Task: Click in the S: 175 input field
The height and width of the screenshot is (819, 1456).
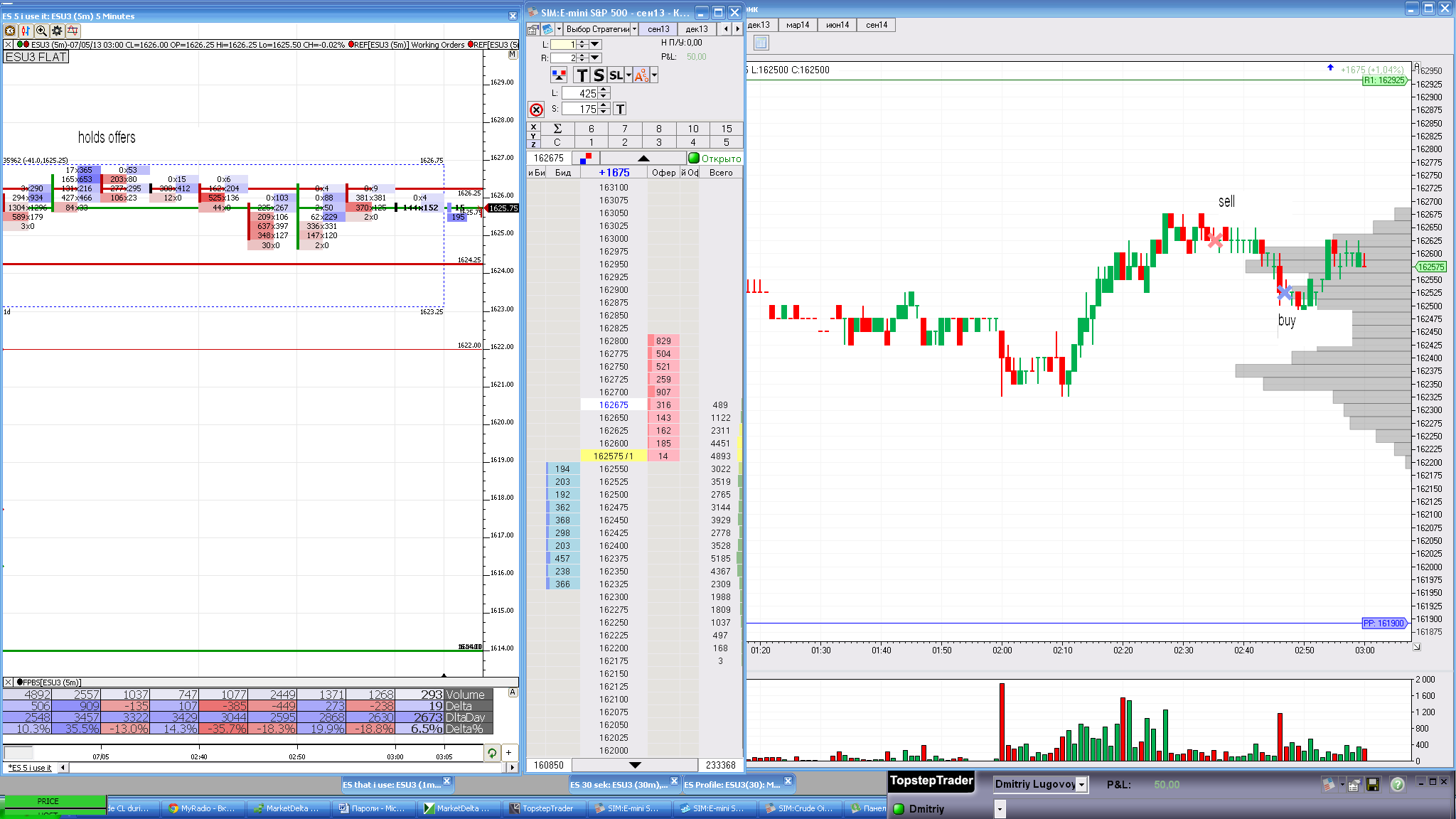Action: (579, 109)
